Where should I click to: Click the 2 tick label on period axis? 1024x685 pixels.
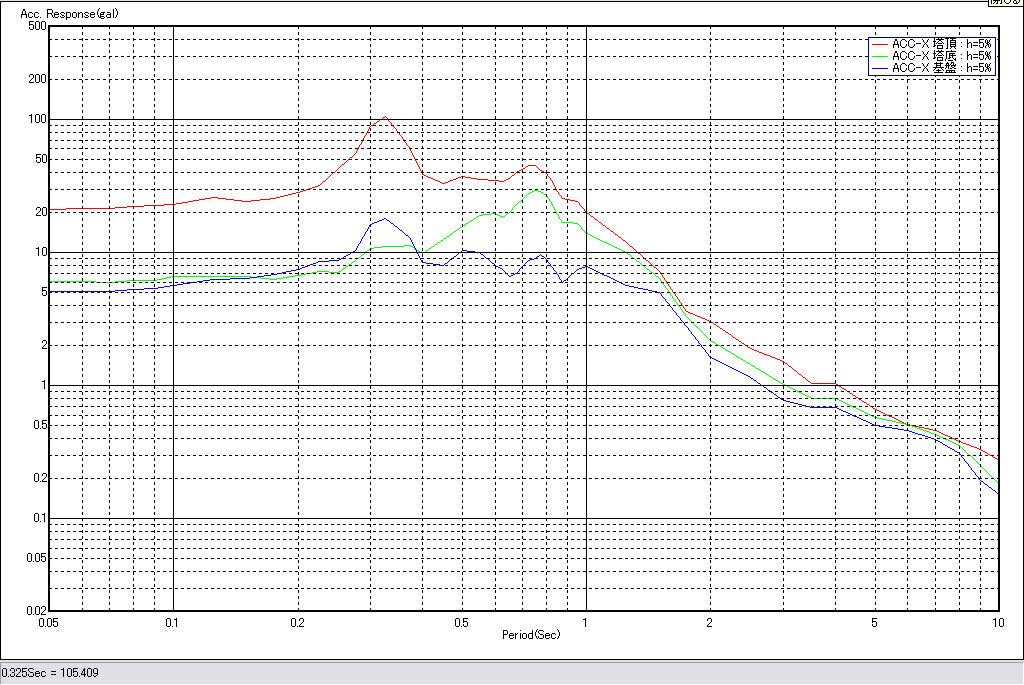click(709, 622)
